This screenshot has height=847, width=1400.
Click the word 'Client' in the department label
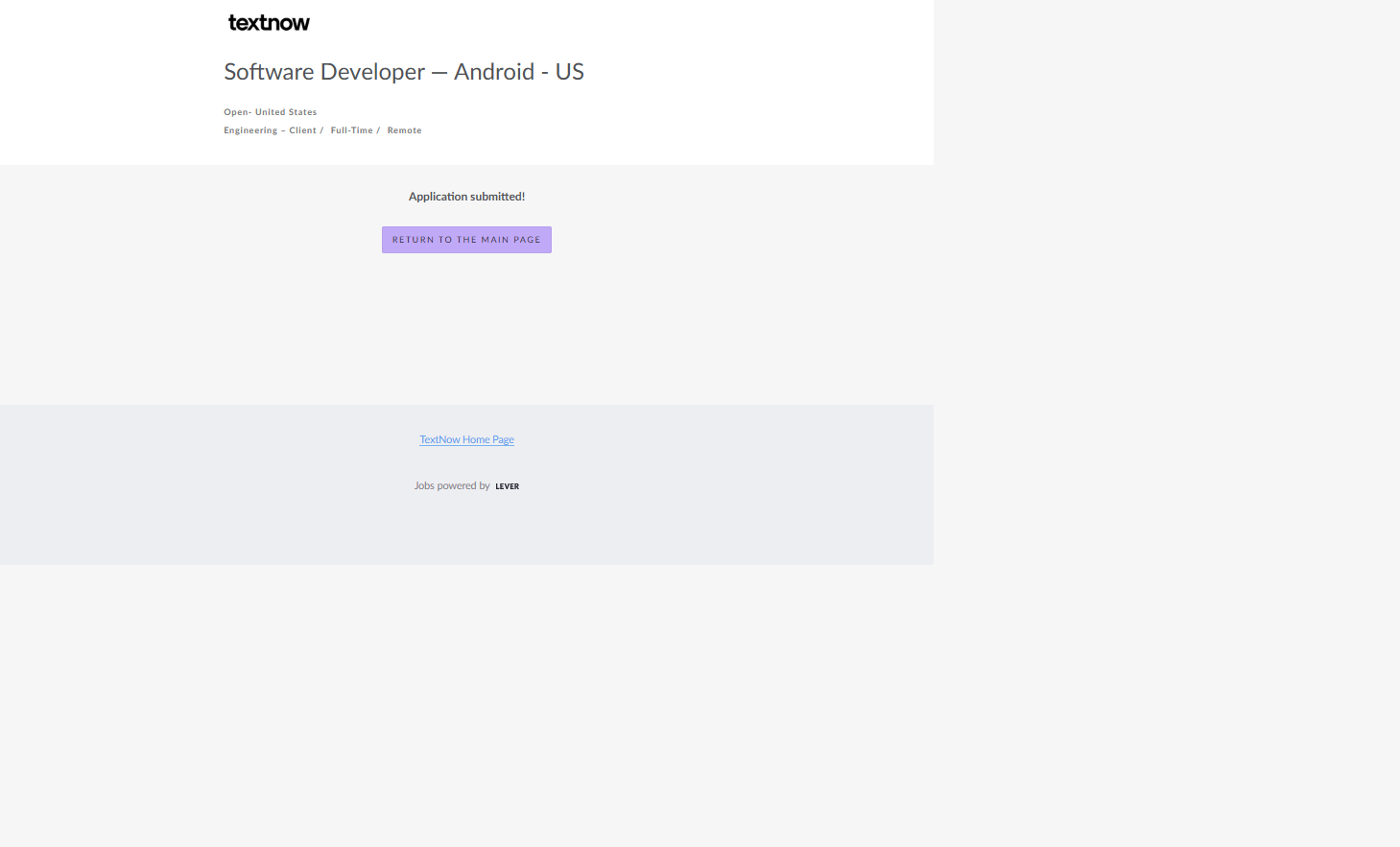302,130
